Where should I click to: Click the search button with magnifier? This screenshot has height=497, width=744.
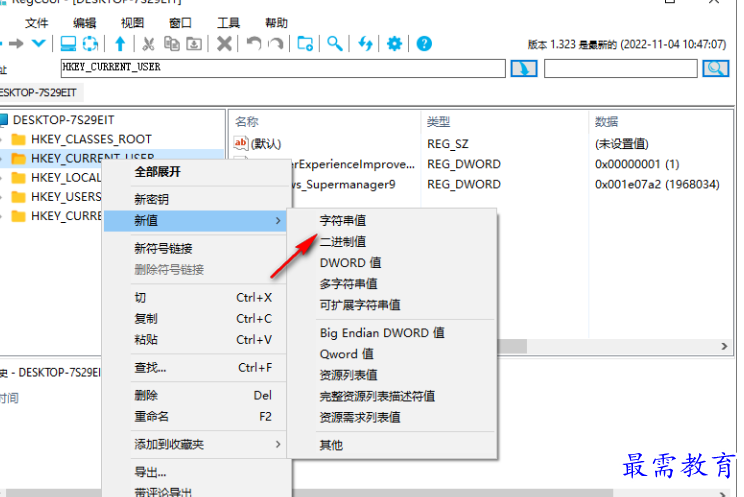coord(716,68)
